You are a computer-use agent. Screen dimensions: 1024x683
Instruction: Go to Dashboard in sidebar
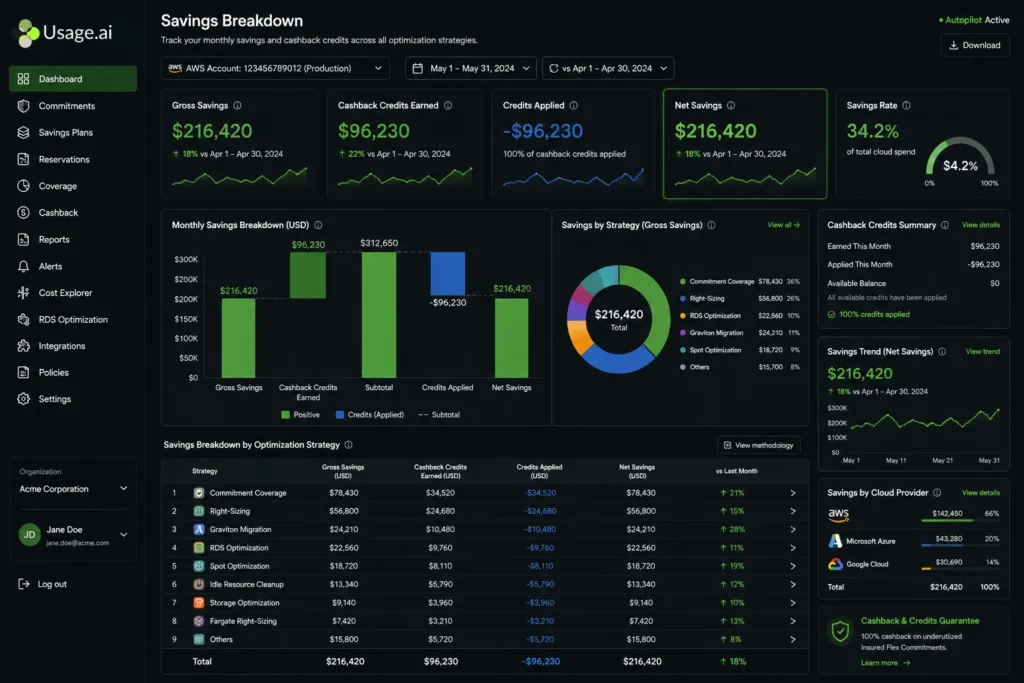[x=73, y=79]
